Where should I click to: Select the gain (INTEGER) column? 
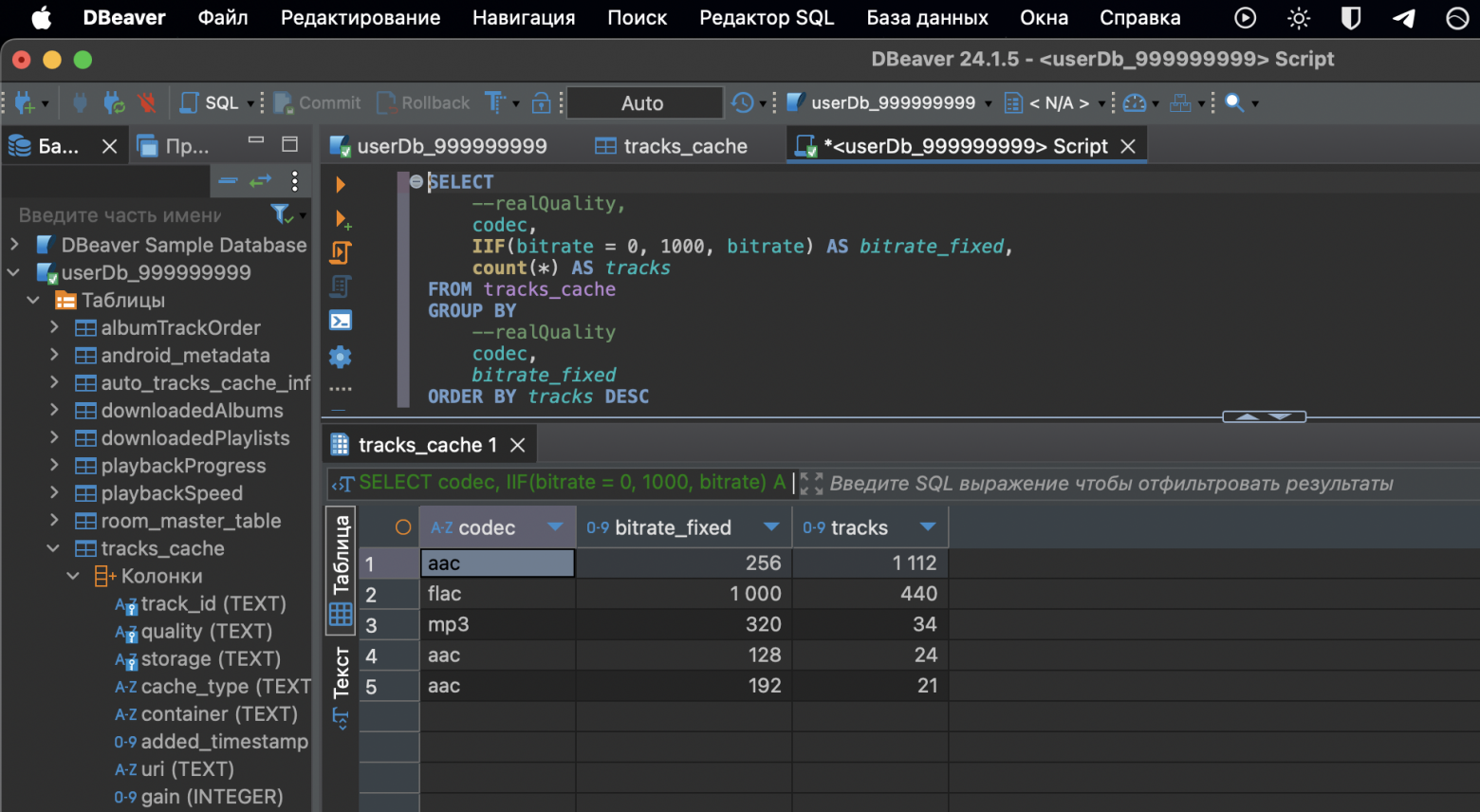coord(211,797)
